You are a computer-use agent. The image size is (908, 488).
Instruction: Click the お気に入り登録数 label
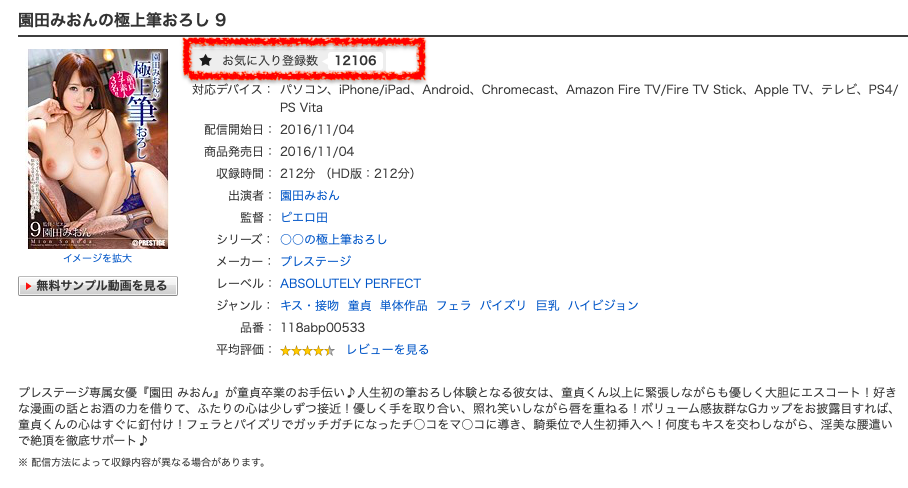click(270, 60)
